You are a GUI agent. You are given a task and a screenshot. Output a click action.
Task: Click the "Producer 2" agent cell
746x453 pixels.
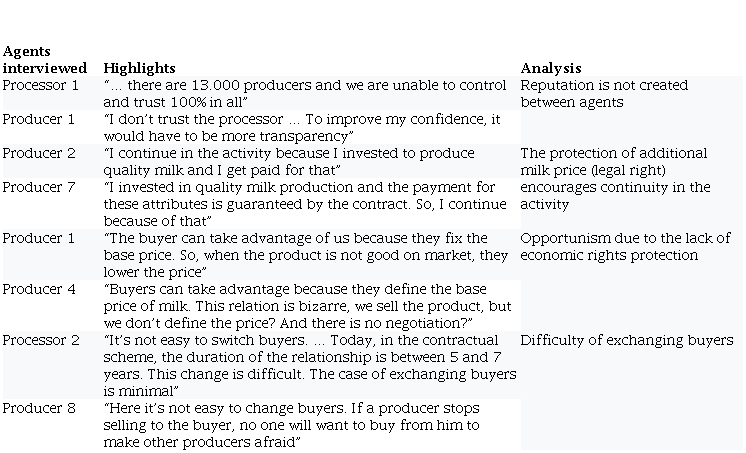click(x=38, y=153)
